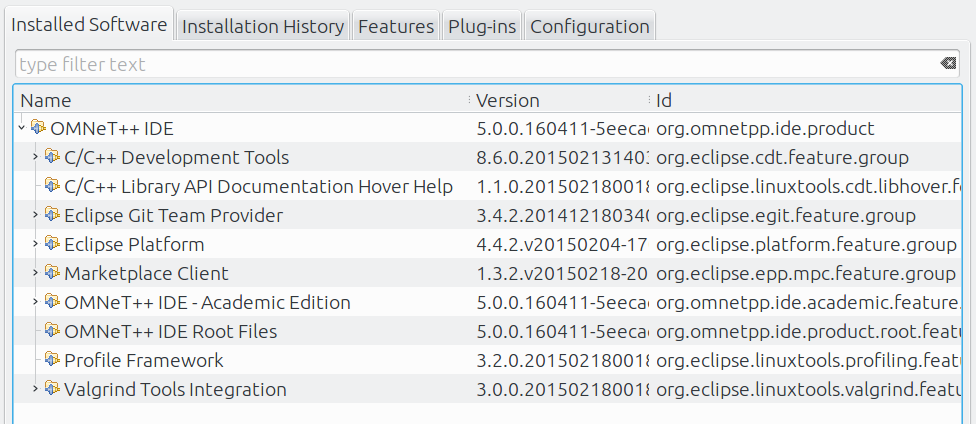This screenshot has height=424, width=976.
Task: Click version 1.3.2.v20150218-20 cell
Action: (562, 273)
